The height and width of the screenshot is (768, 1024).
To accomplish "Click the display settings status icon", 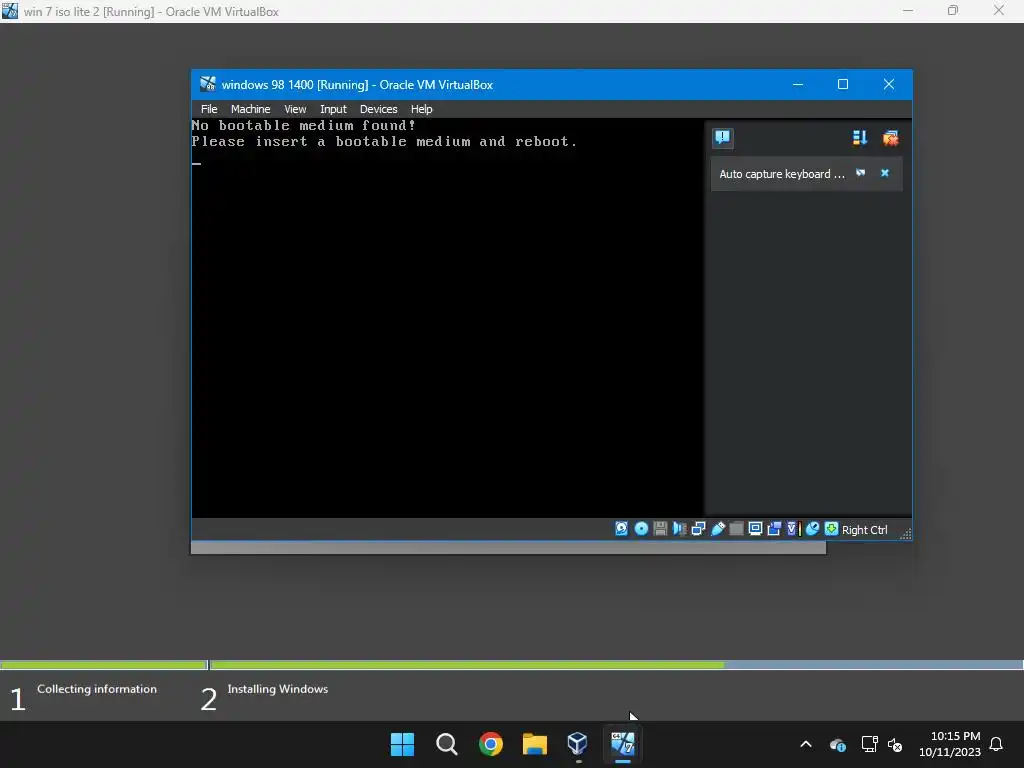I will (x=755, y=529).
